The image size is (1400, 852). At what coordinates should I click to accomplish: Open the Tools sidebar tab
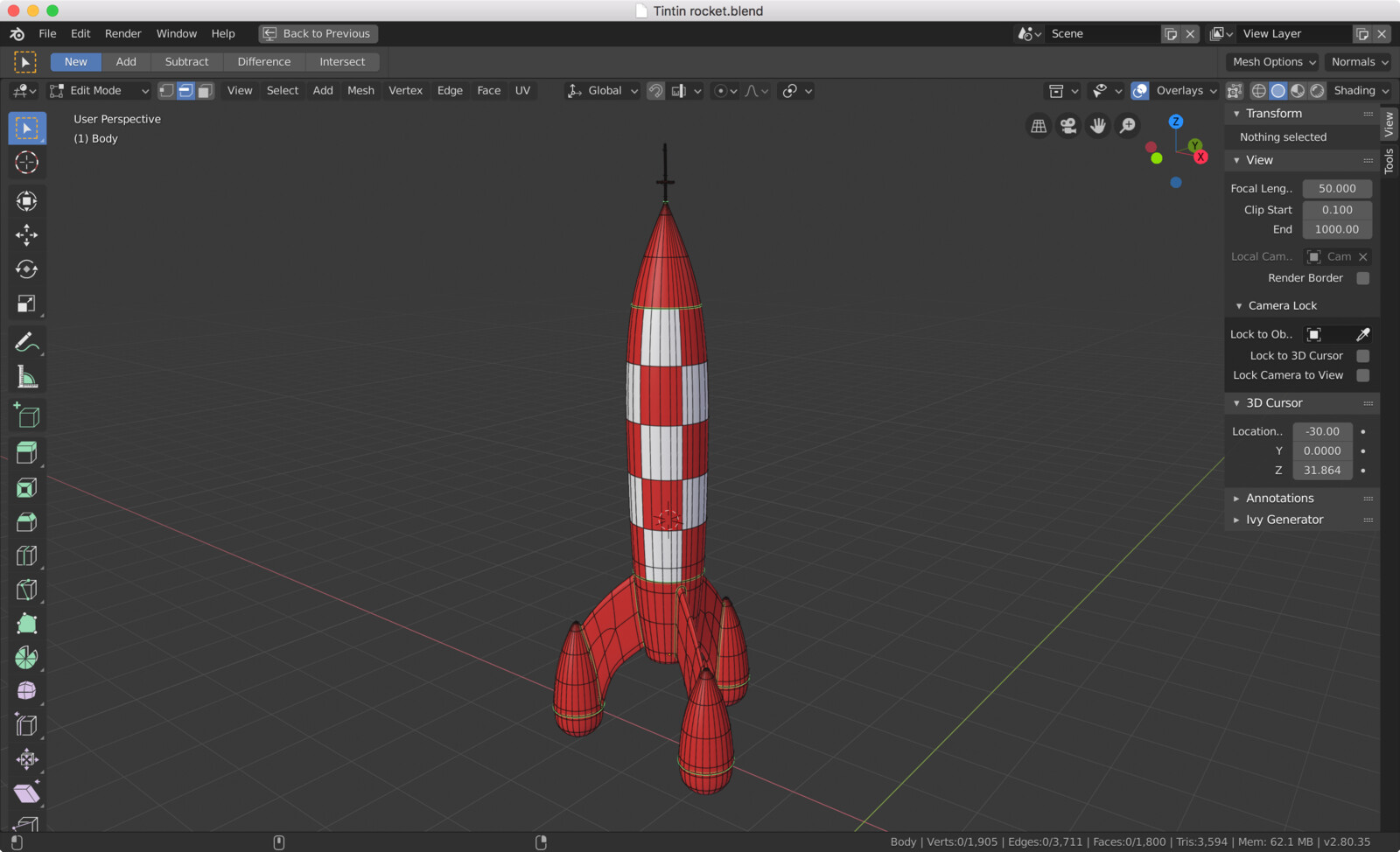(x=1389, y=161)
